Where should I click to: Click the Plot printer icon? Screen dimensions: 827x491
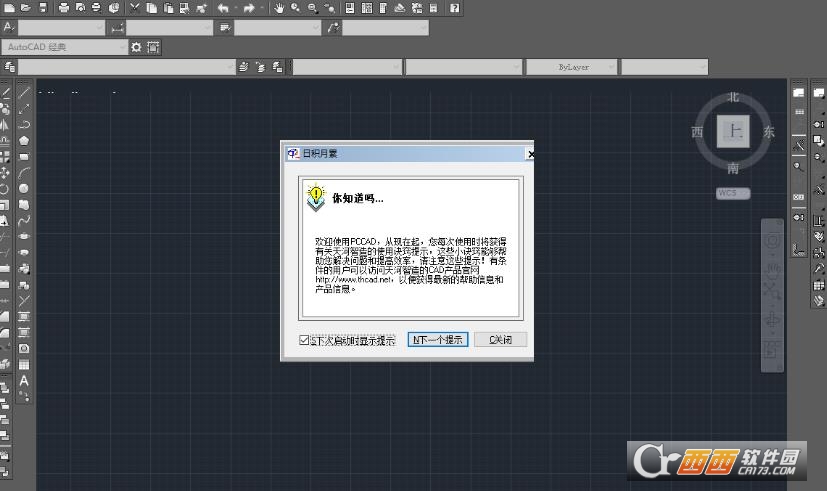pos(64,8)
